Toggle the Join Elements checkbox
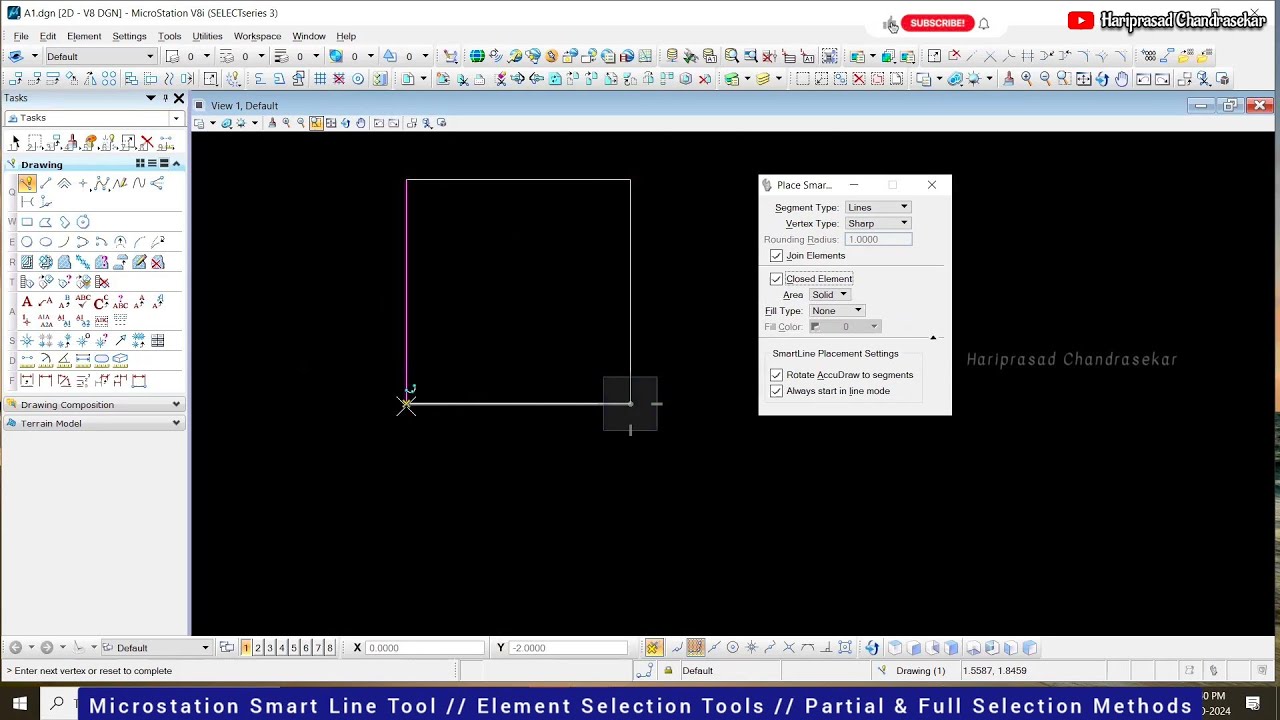Image resolution: width=1280 pixels, height=720 pixels. click(776, 256)
